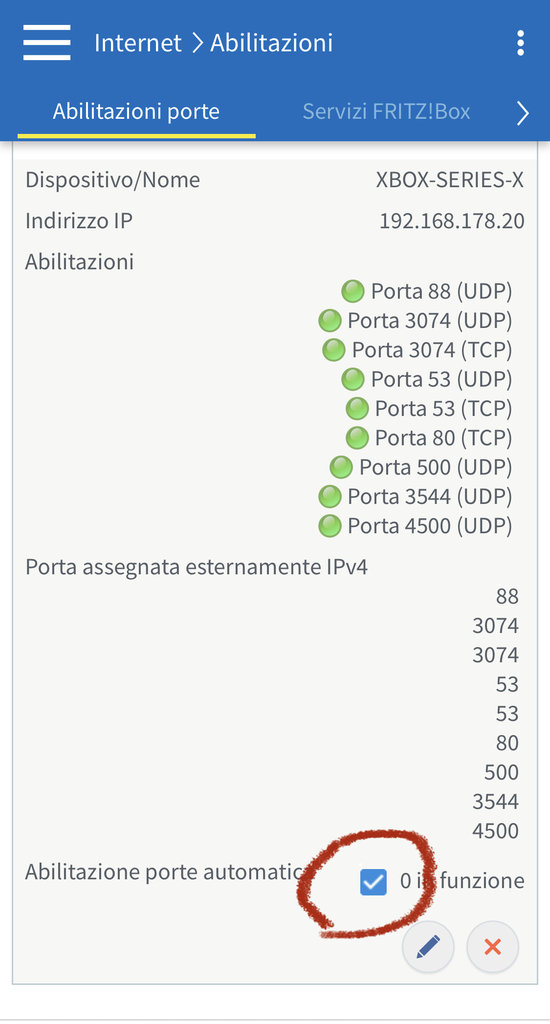
Task: Click the green status dot for Porta 80 (TCP)
Action: (x=357, y=438)
